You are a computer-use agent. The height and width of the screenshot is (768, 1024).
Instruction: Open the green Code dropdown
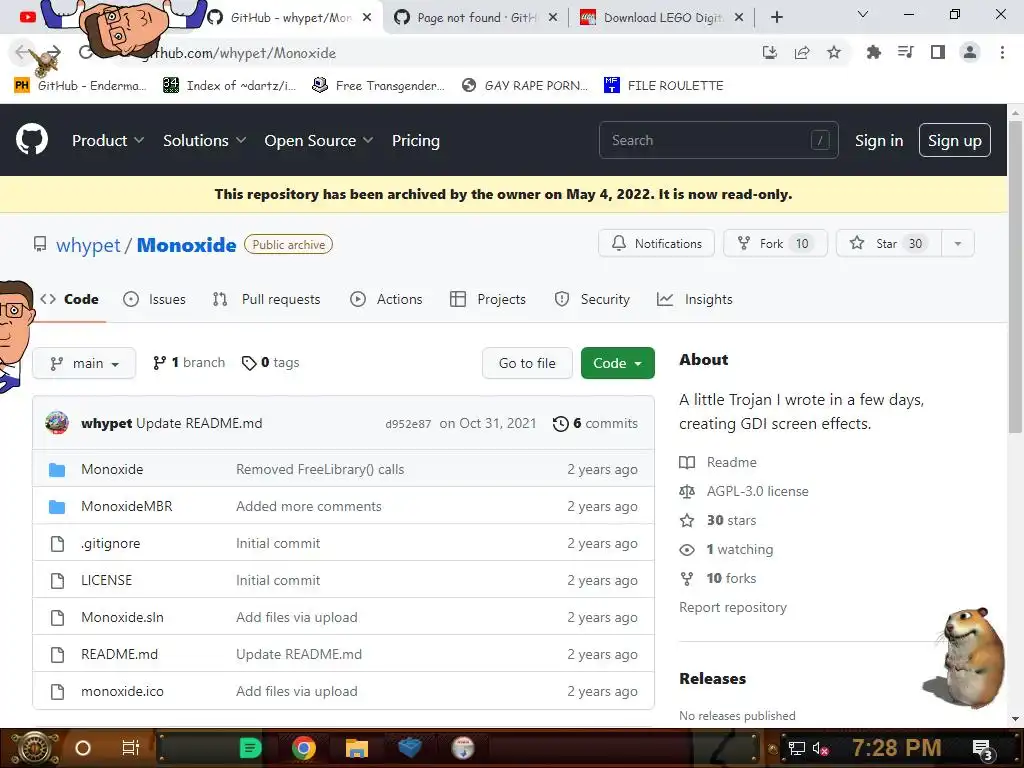[x=617, y=363]
